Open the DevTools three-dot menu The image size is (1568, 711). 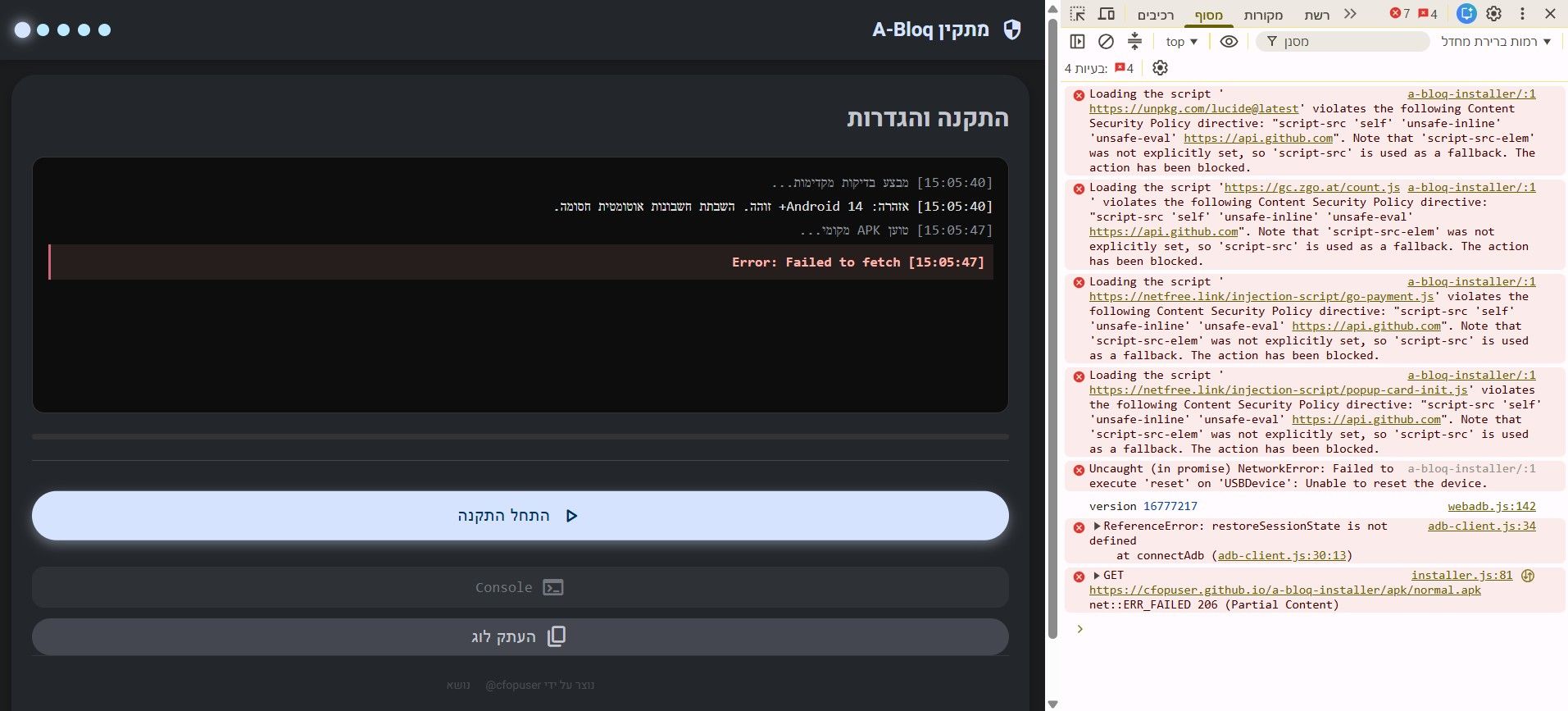(1522, 14)
